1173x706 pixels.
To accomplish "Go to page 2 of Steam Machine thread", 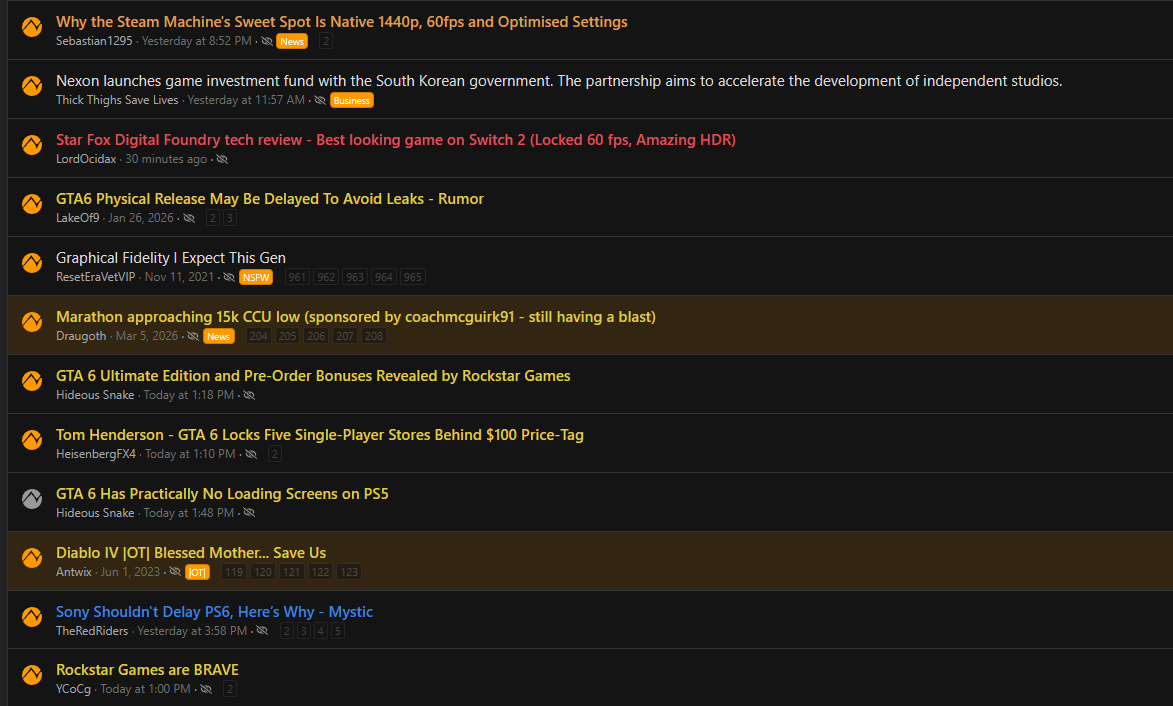I will (x=325, y=41).
